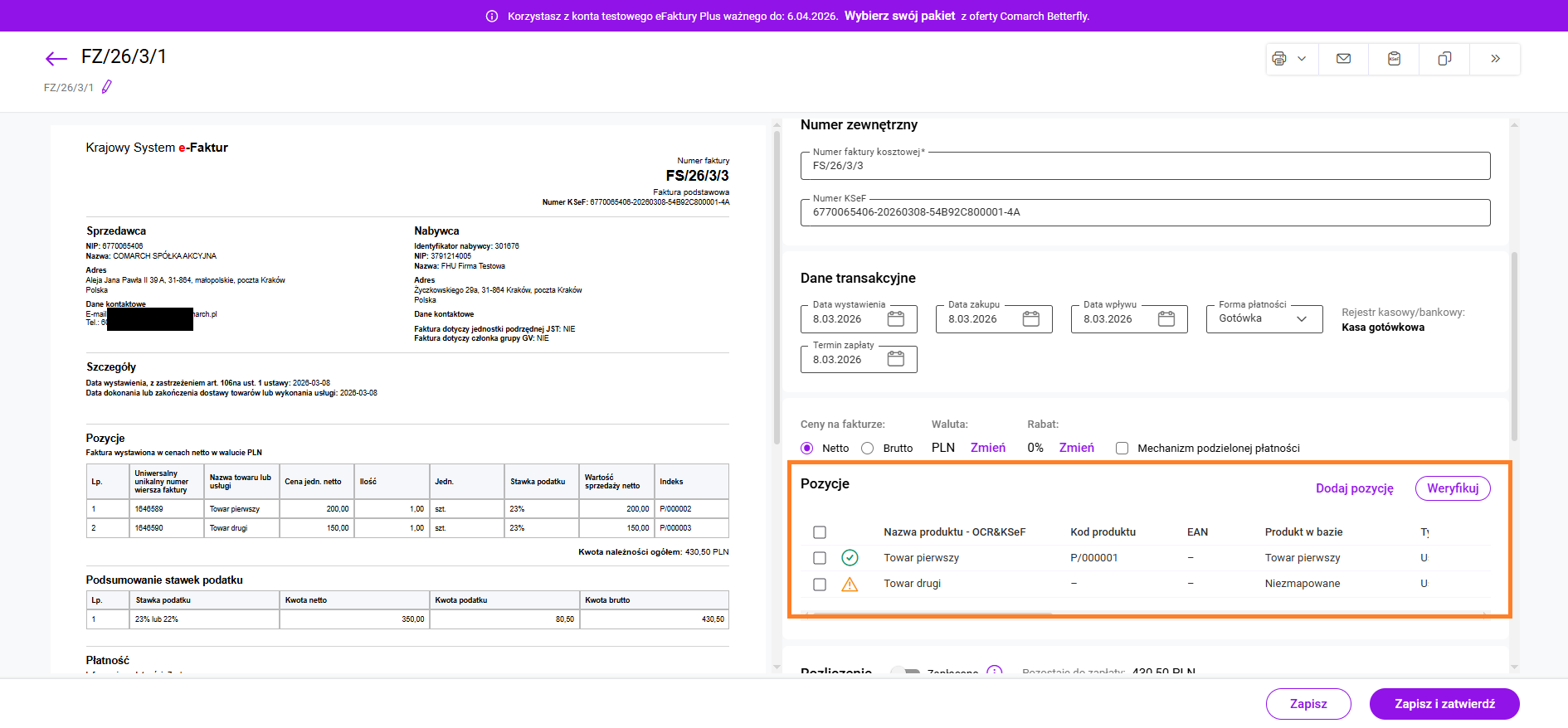Screen dimensions: 1568x728
Task: Click the copy document icon
Action: click(x=1444, y=59)
